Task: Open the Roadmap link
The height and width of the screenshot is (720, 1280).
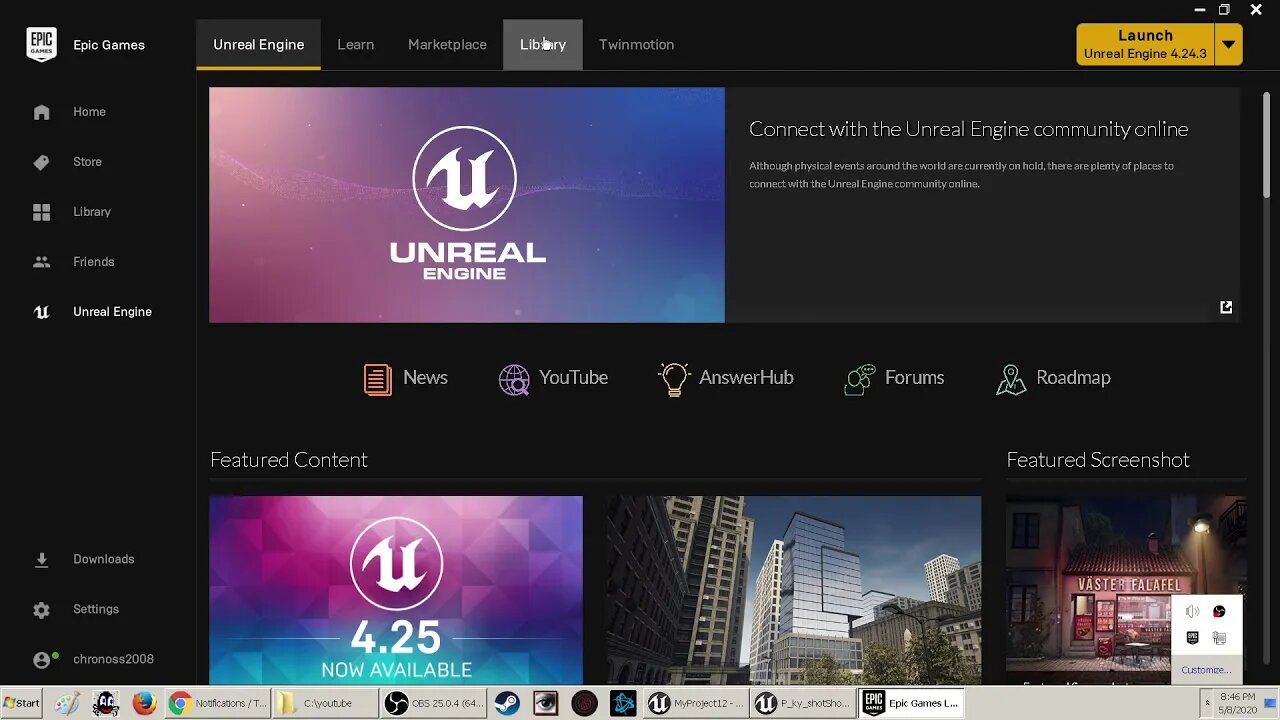Action: point(1053,378)
